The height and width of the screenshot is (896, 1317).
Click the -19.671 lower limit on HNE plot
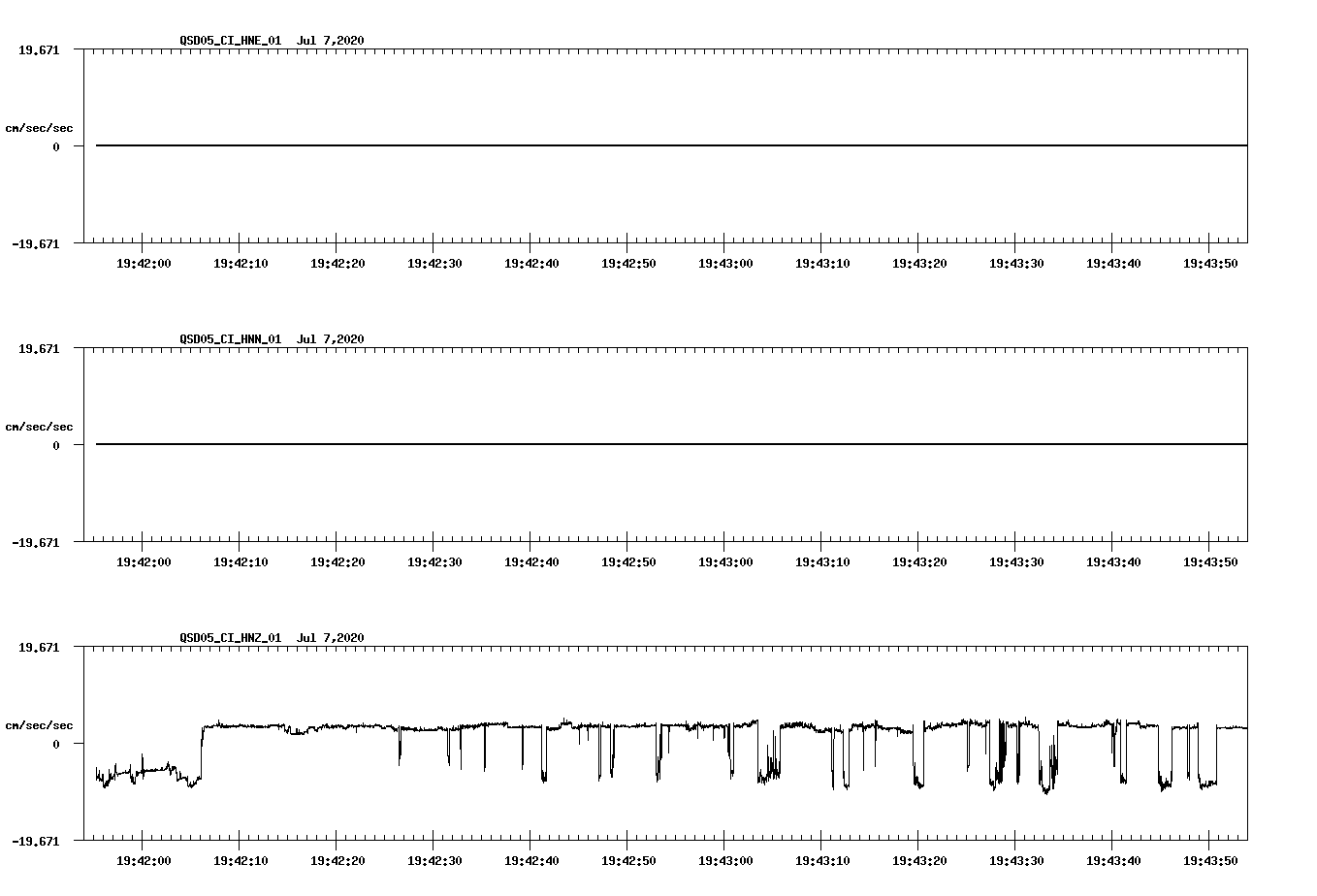click(35, 243)
